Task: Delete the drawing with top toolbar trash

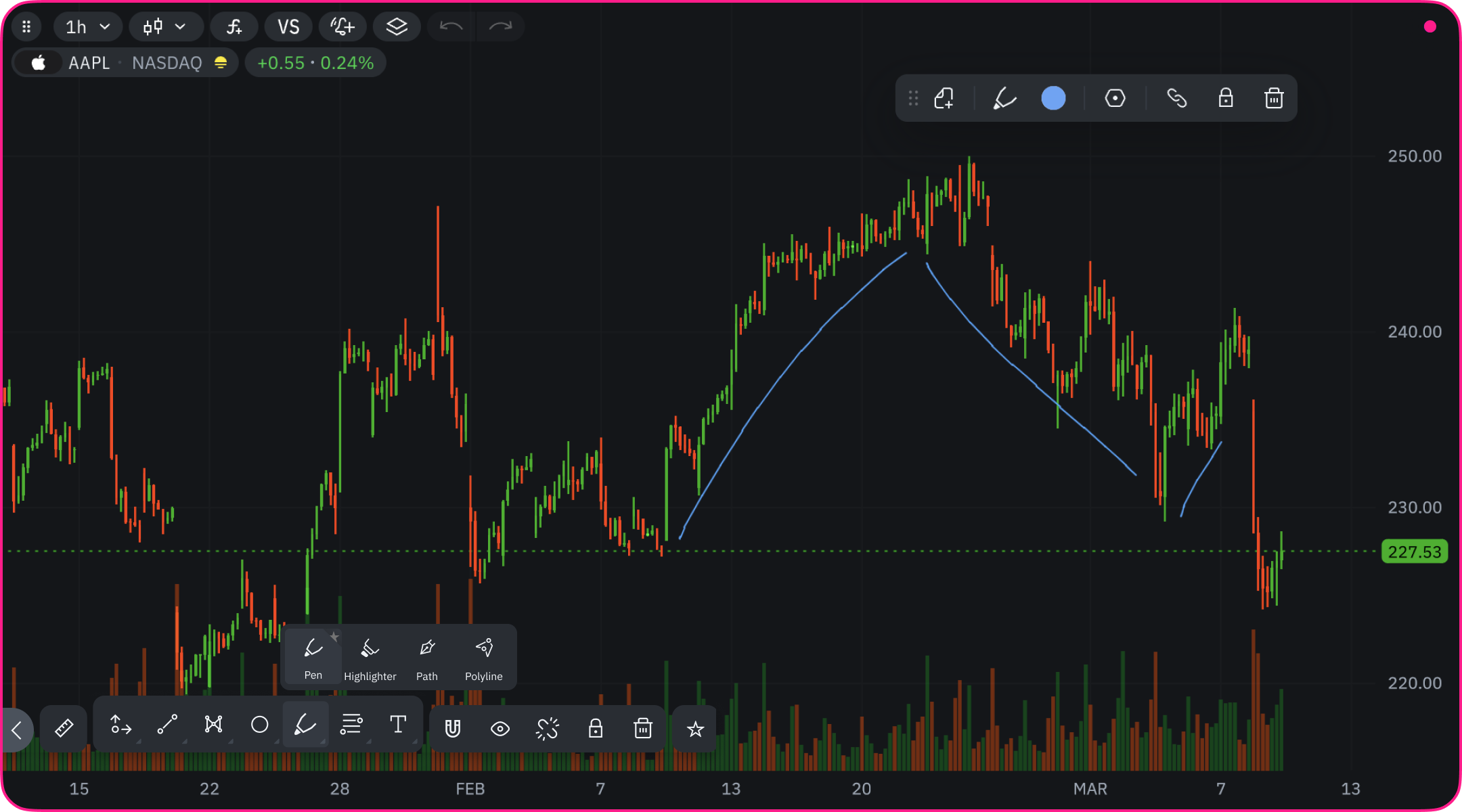Action: point(1274,98)
